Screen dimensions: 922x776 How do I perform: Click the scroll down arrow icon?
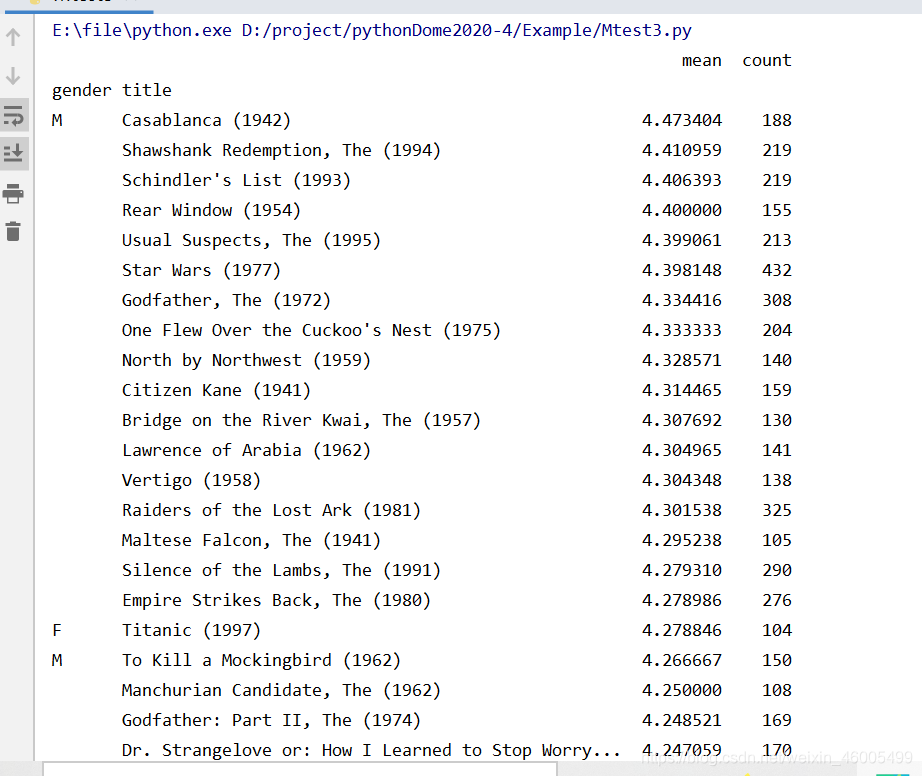coord(13,76)
